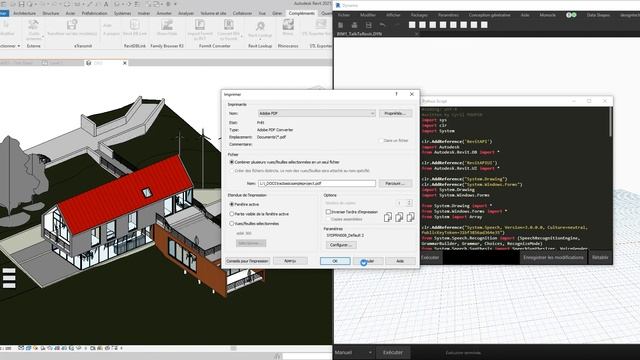Open Outils externes tool icon
Image resolution: width=640 pixels, height=360 pixels.
(x=33, y=25)
